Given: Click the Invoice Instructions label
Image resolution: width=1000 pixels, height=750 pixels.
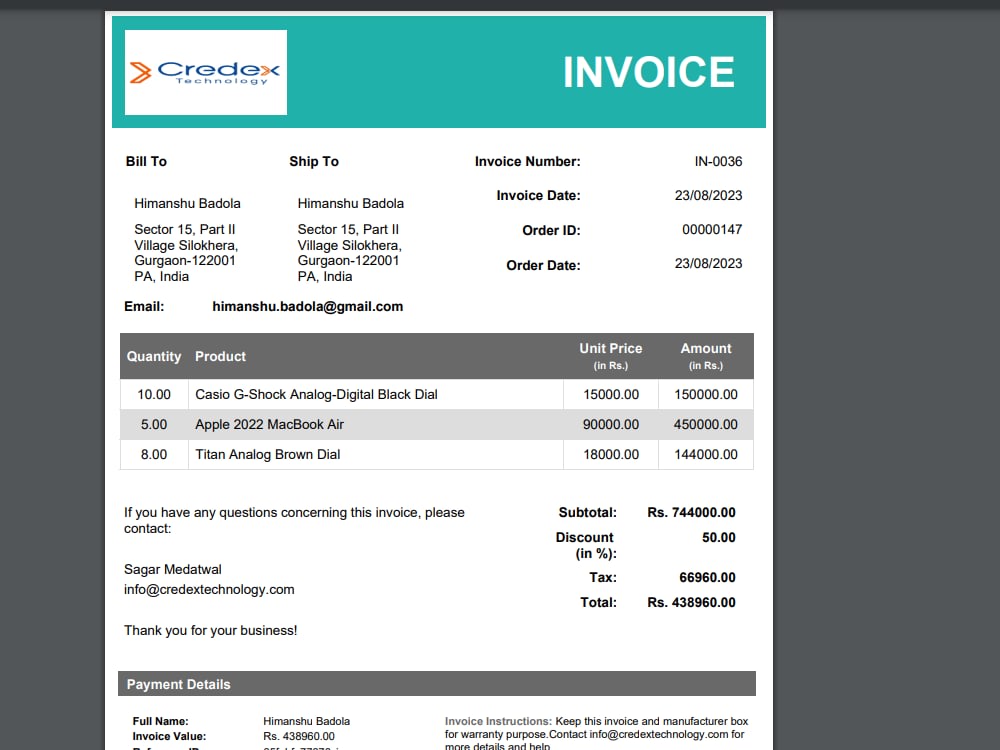Looking at the screenshot, I should pos(498,721).
